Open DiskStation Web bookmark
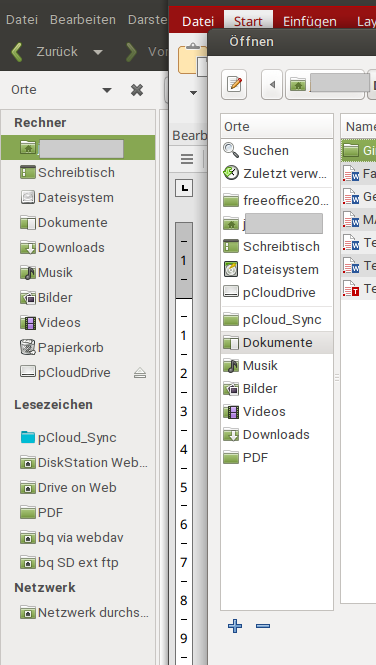This screenshot has width=376, height=665. pos(78,463)
